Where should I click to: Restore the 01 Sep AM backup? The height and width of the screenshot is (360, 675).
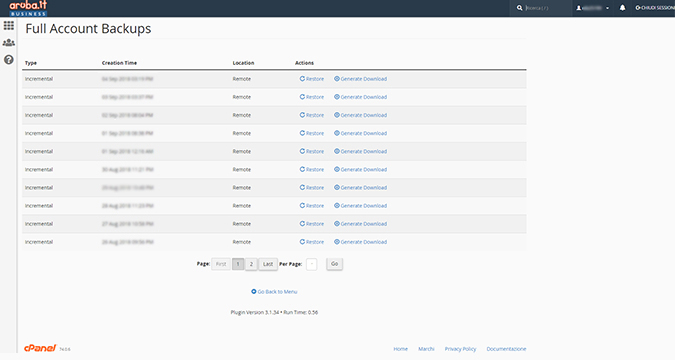click(x=312, y=151)
